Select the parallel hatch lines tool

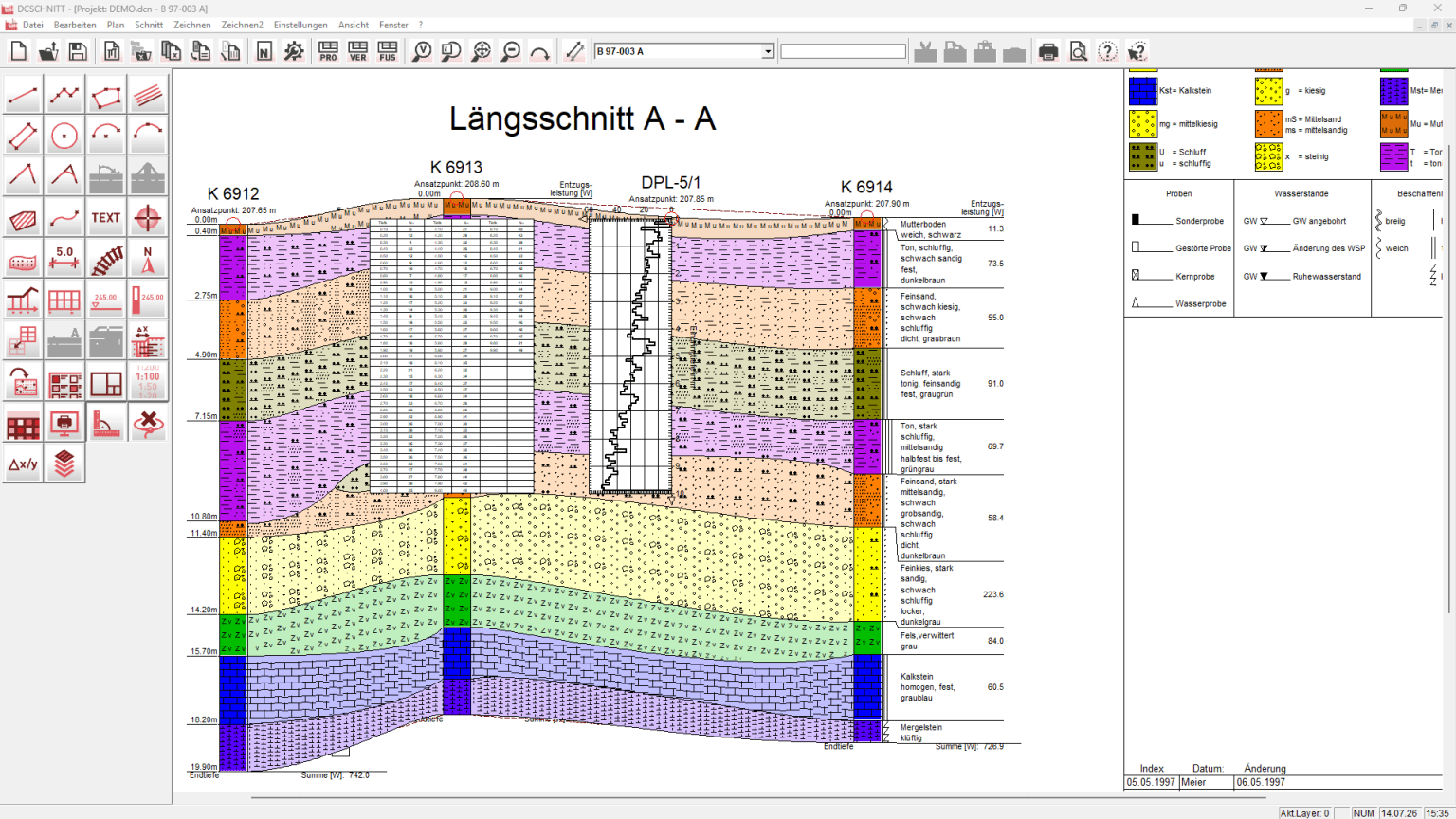148,95
